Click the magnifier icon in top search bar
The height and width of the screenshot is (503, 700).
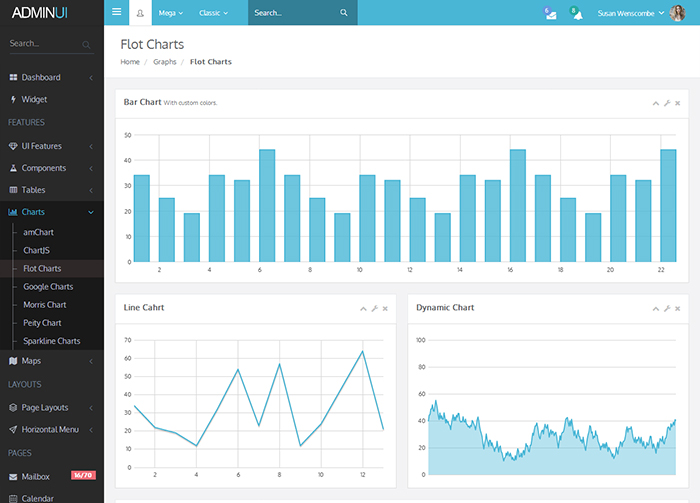click(344, 13)
